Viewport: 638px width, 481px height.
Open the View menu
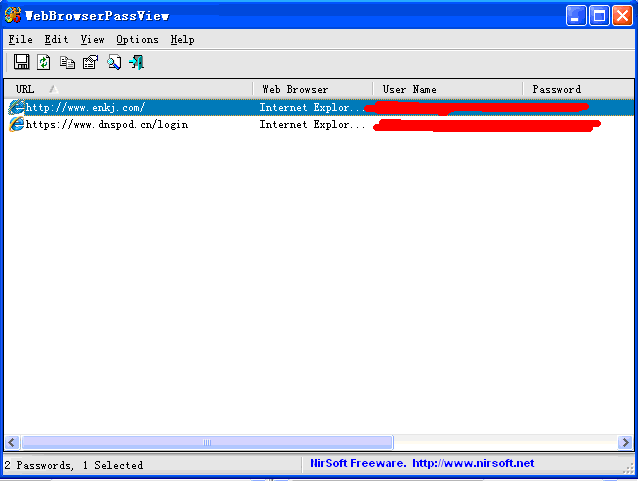pos(92,39)
